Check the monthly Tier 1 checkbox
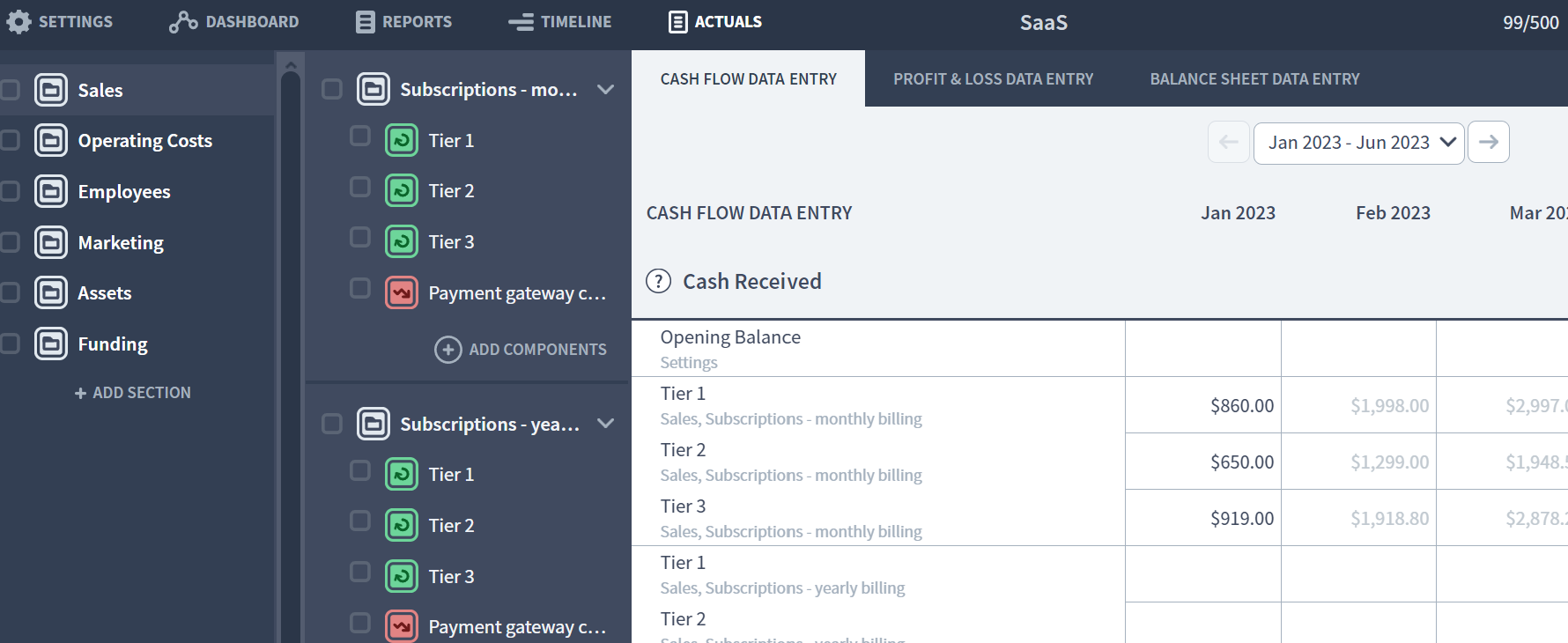The image size is (1568, 643). pos(360,136)
